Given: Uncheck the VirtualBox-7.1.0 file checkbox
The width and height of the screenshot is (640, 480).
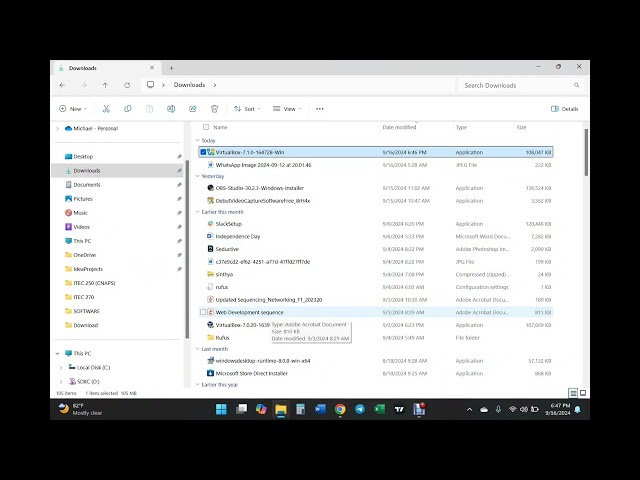Looking at the screenshot, I should pos(203,152).
